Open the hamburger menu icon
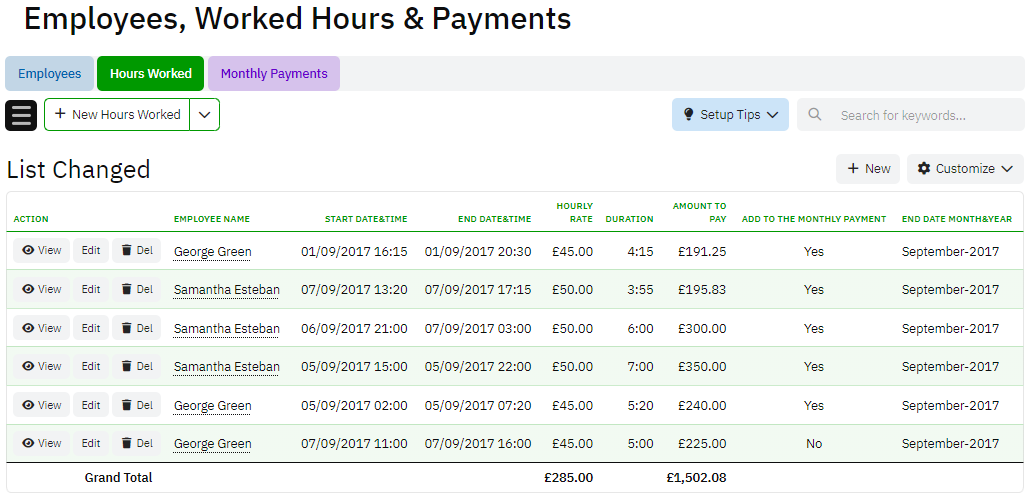The width and height of the screenshot is (1027, 498). tap(21, 115)
